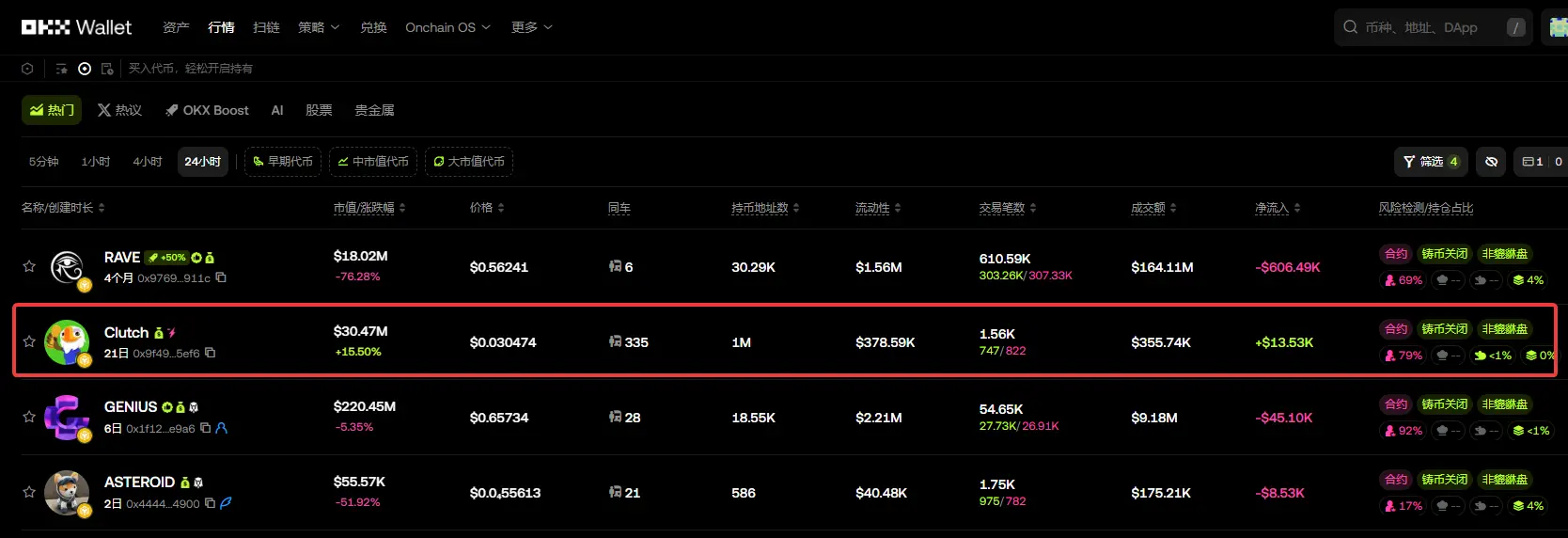Click the slash shortcut key badge in search
The image size is (1568, 538).
[x=1515, y=27]
